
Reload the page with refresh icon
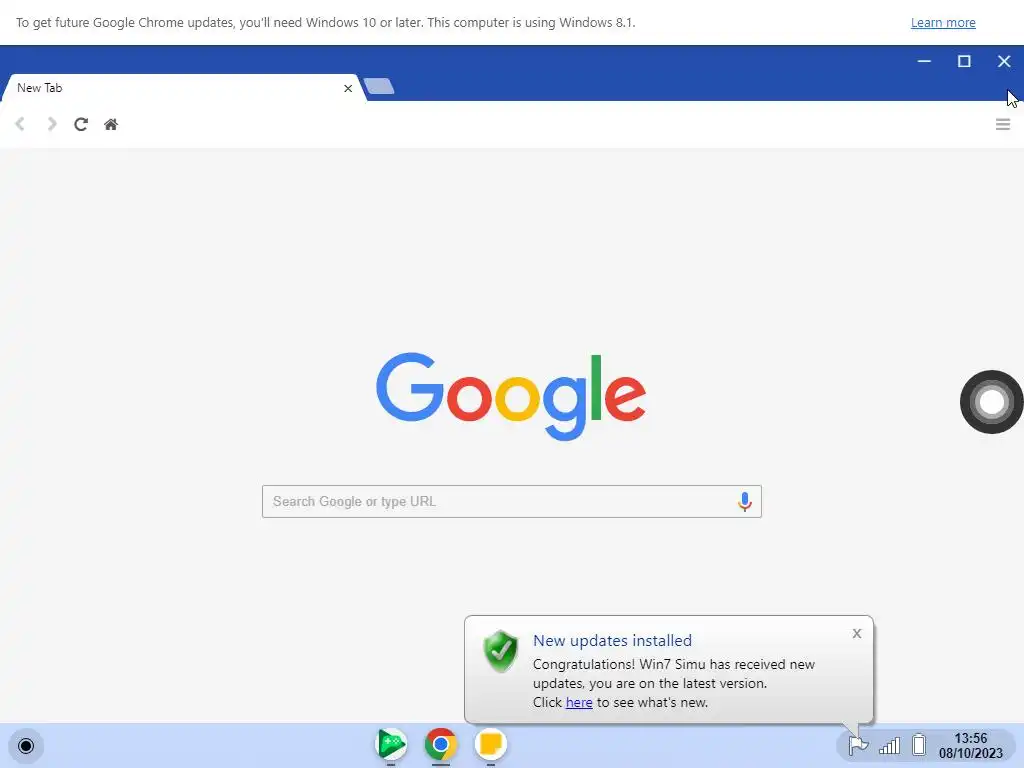[x=81, y=124]
